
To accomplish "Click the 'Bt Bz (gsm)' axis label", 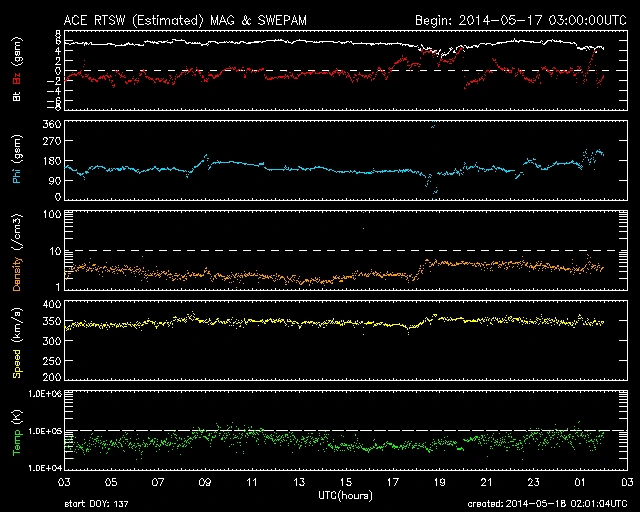I will [17, 69].
